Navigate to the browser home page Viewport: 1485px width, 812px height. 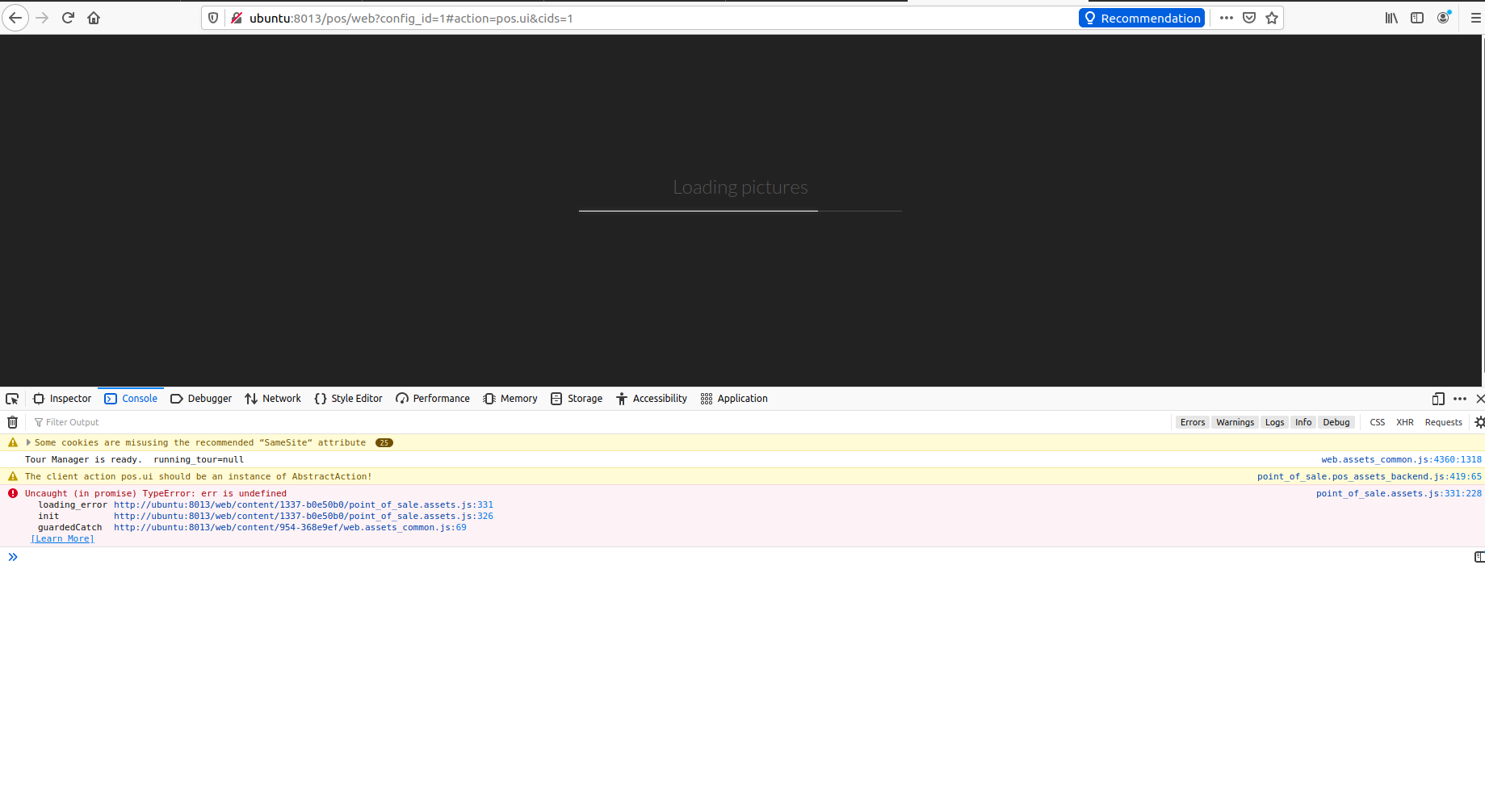point(93,17)
